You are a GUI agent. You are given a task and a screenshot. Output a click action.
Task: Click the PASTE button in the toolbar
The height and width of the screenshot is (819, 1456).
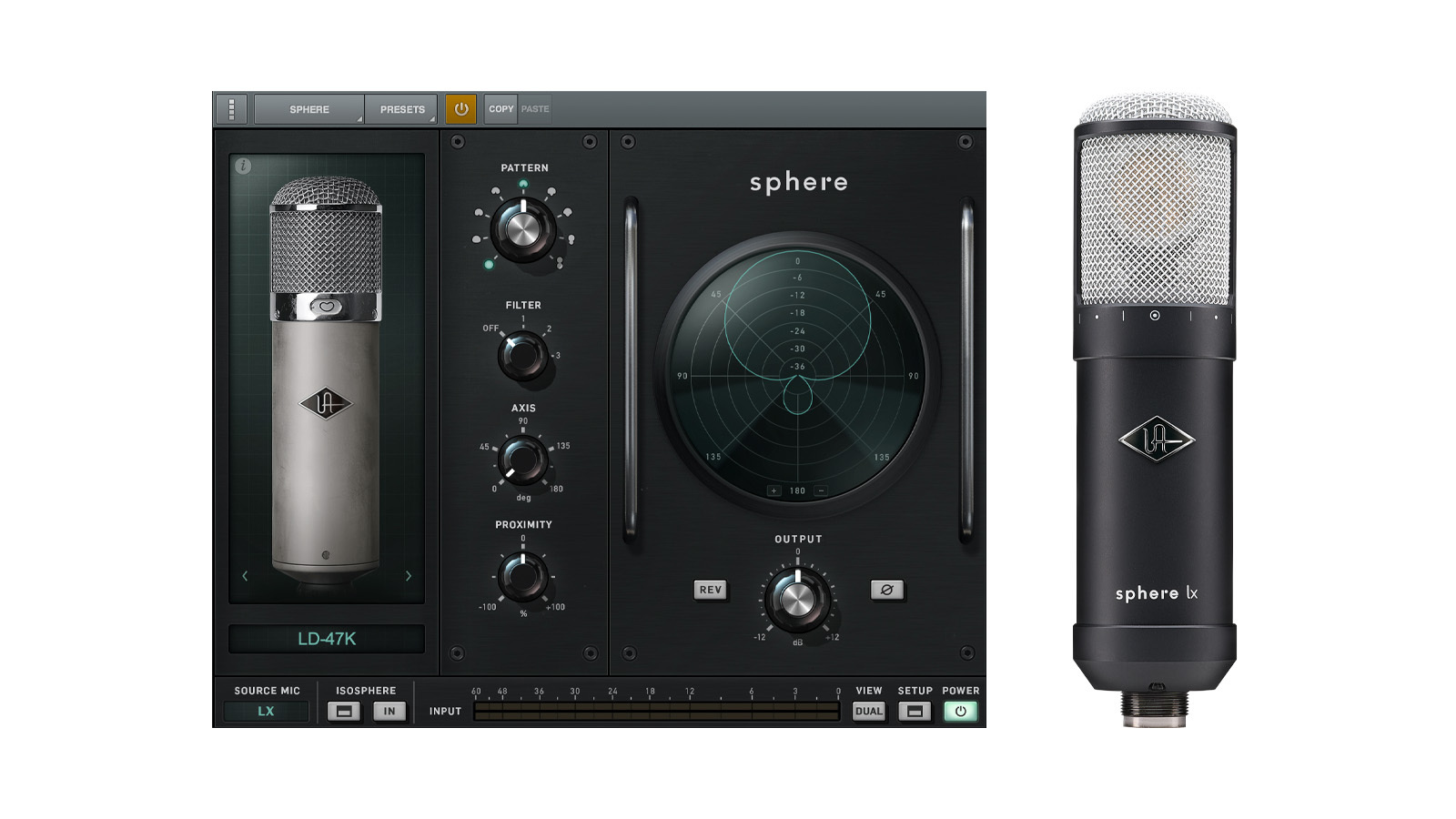535,109
